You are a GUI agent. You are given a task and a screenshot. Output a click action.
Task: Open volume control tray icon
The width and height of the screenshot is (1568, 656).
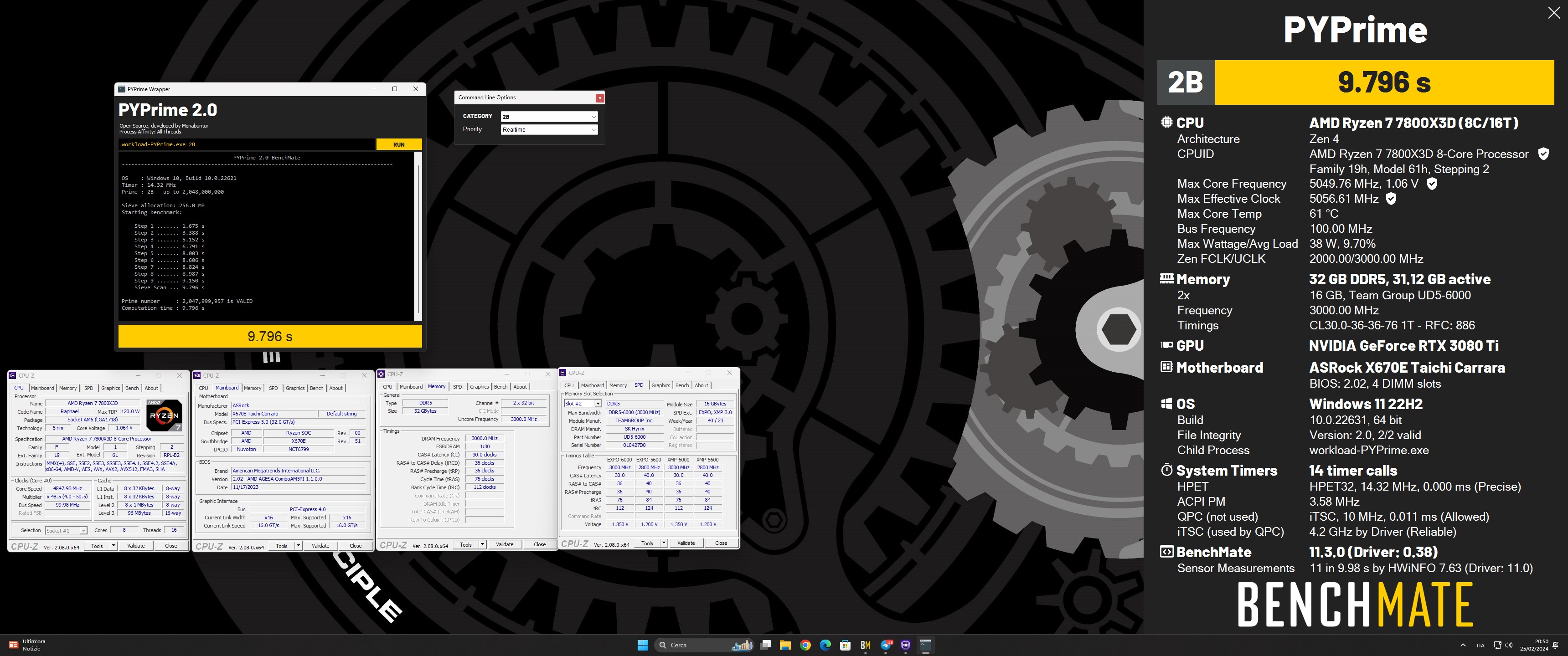click(1508, 645)
